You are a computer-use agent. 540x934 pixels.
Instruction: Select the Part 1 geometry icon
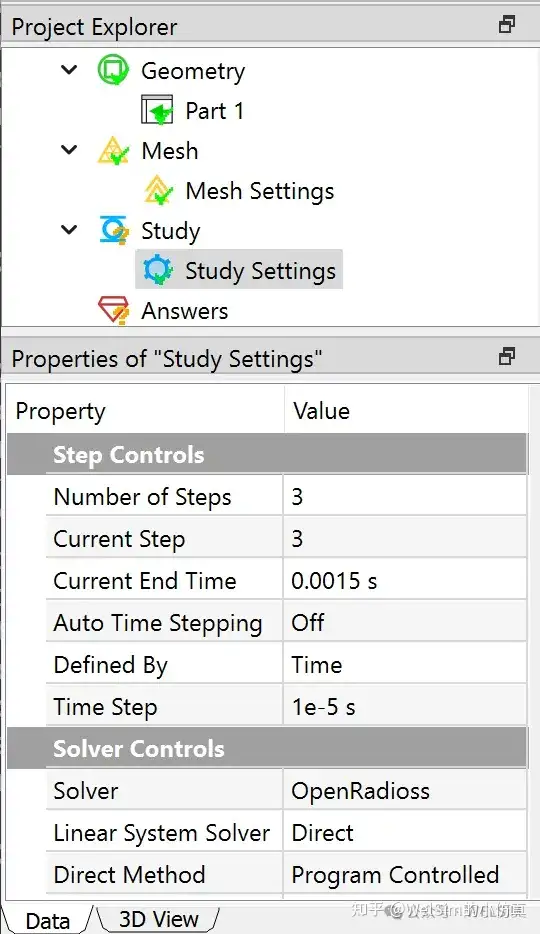pyautogui.click(x=158, y=110)
